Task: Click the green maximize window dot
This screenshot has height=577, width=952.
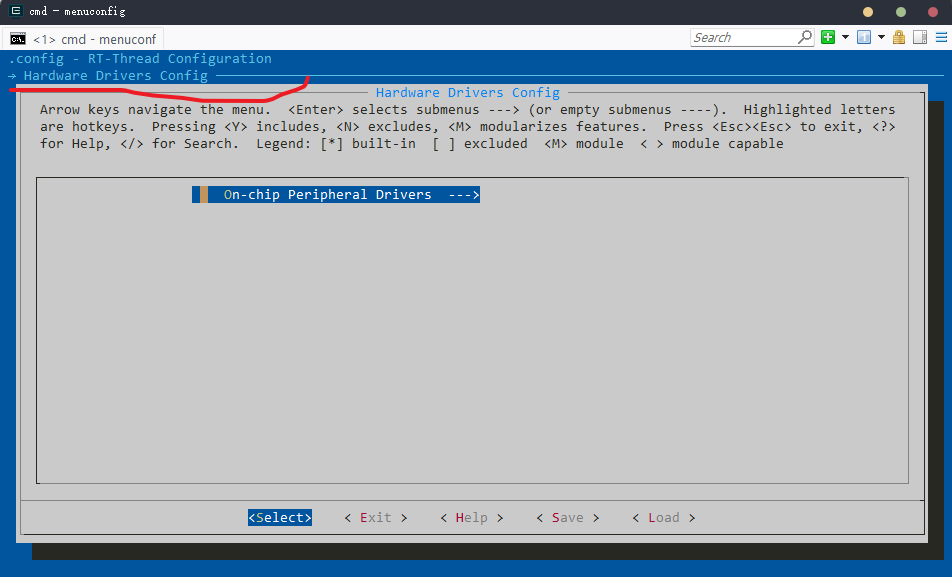Action: (x=900, y=12)
